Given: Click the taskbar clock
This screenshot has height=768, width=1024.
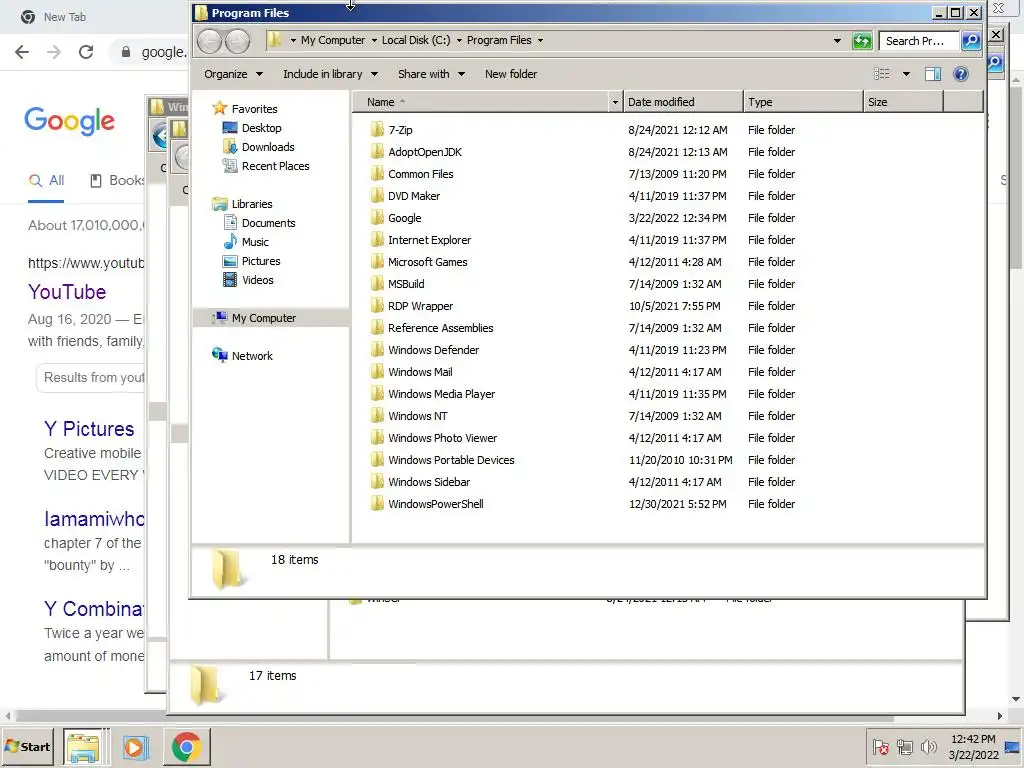Looking at the screenshot, I should click(x=973, y=746).
